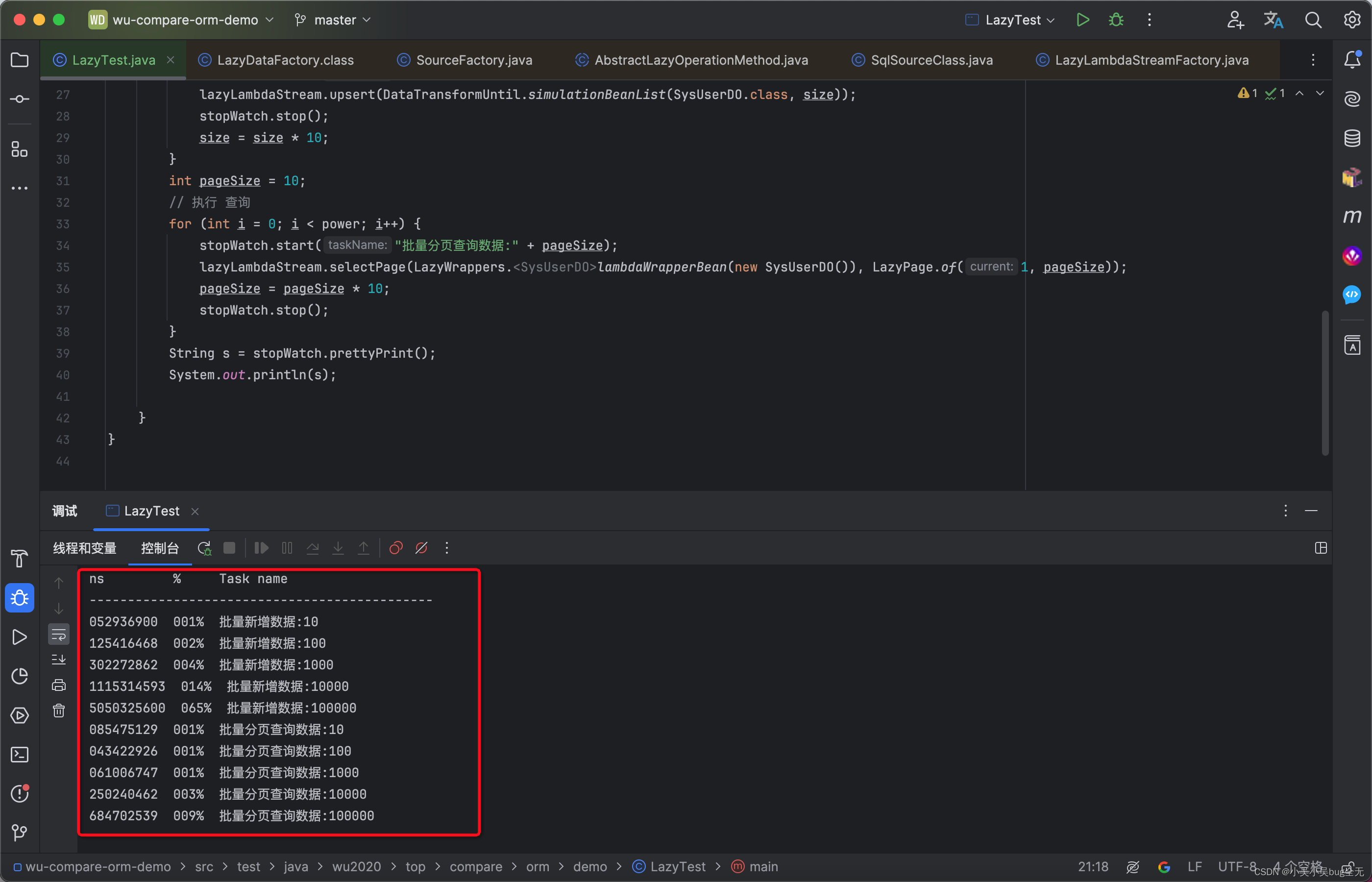This screenshot has width=1372, height=882.
Task: Open 控制台 console tab
Action: click(x=160, y=548)
